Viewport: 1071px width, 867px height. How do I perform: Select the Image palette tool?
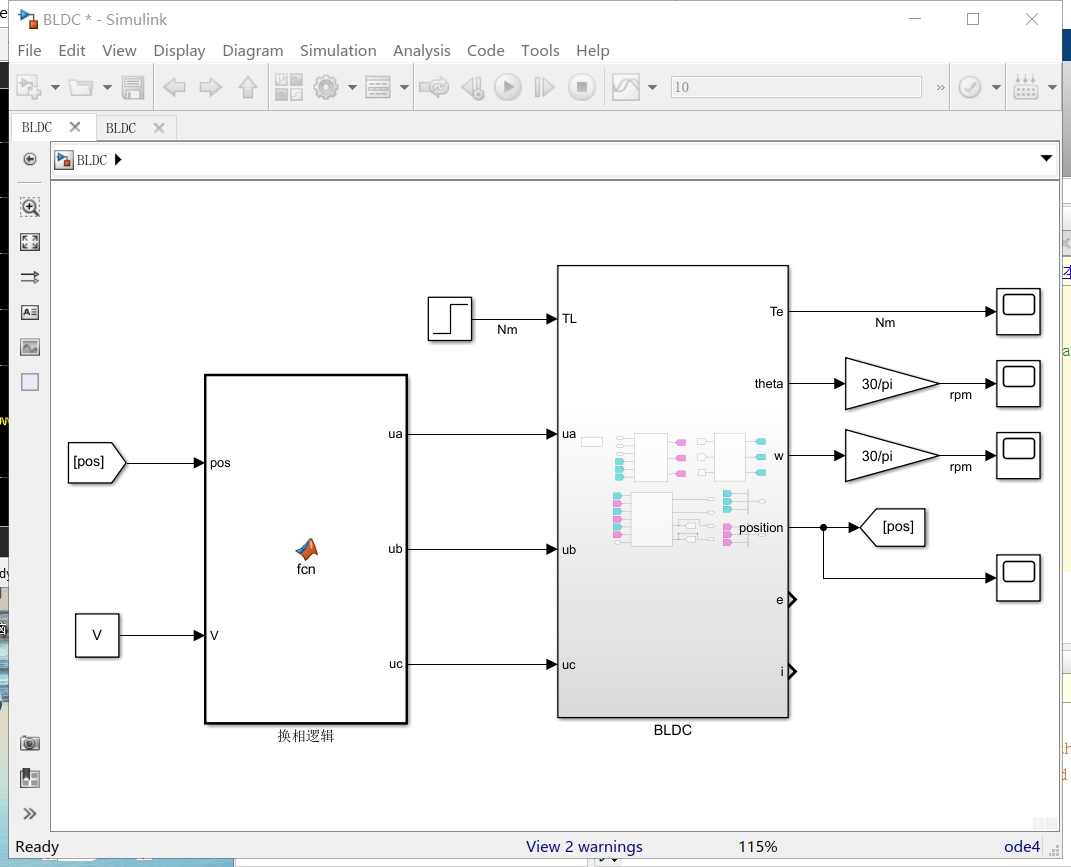29,347
